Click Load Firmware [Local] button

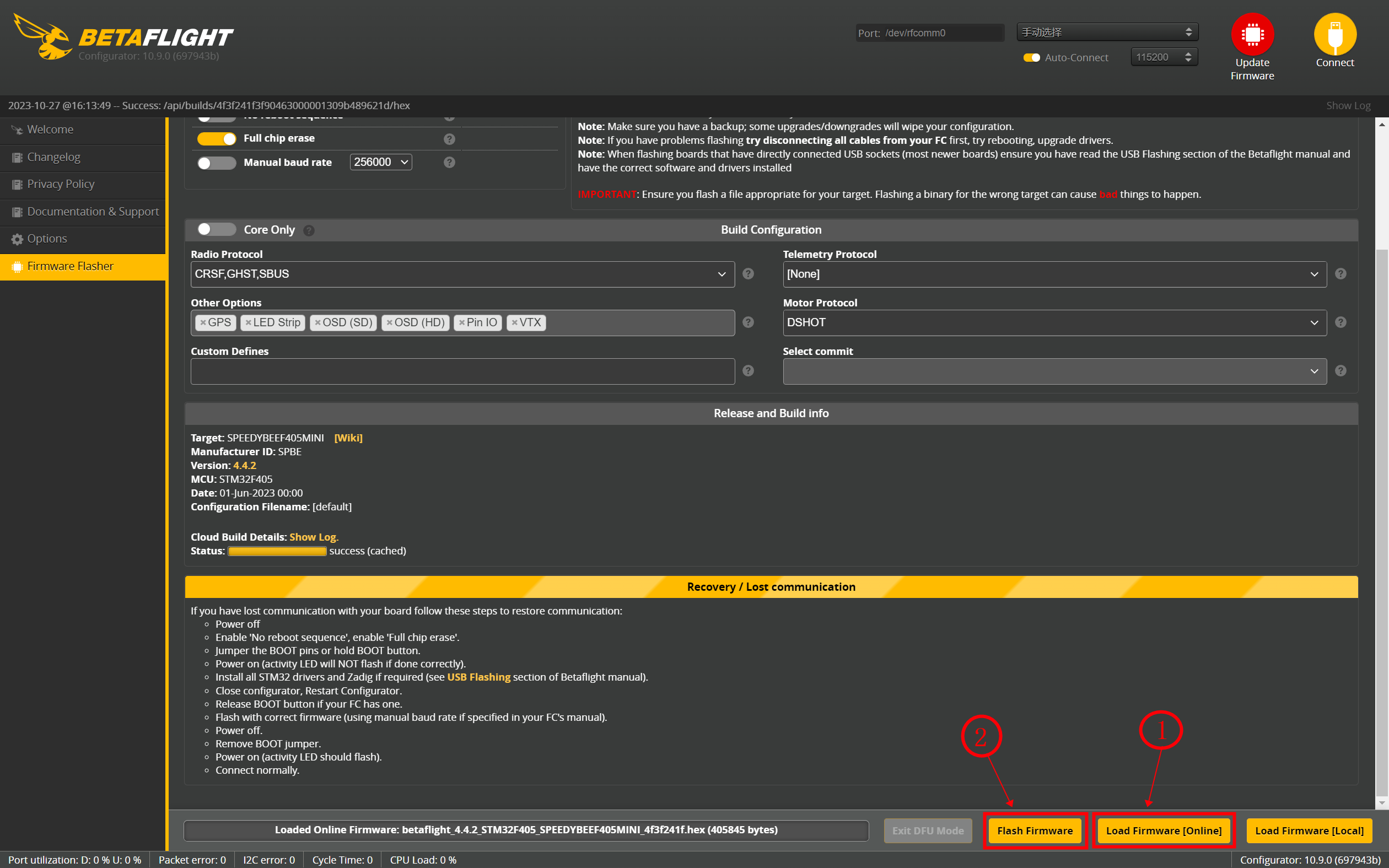(1309, 831)
